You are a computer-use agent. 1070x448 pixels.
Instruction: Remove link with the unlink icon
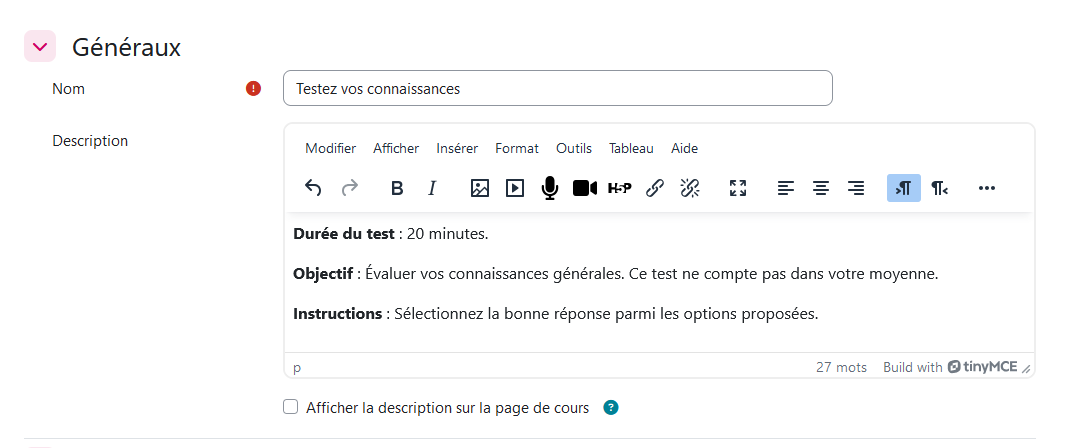click(690, 188)
